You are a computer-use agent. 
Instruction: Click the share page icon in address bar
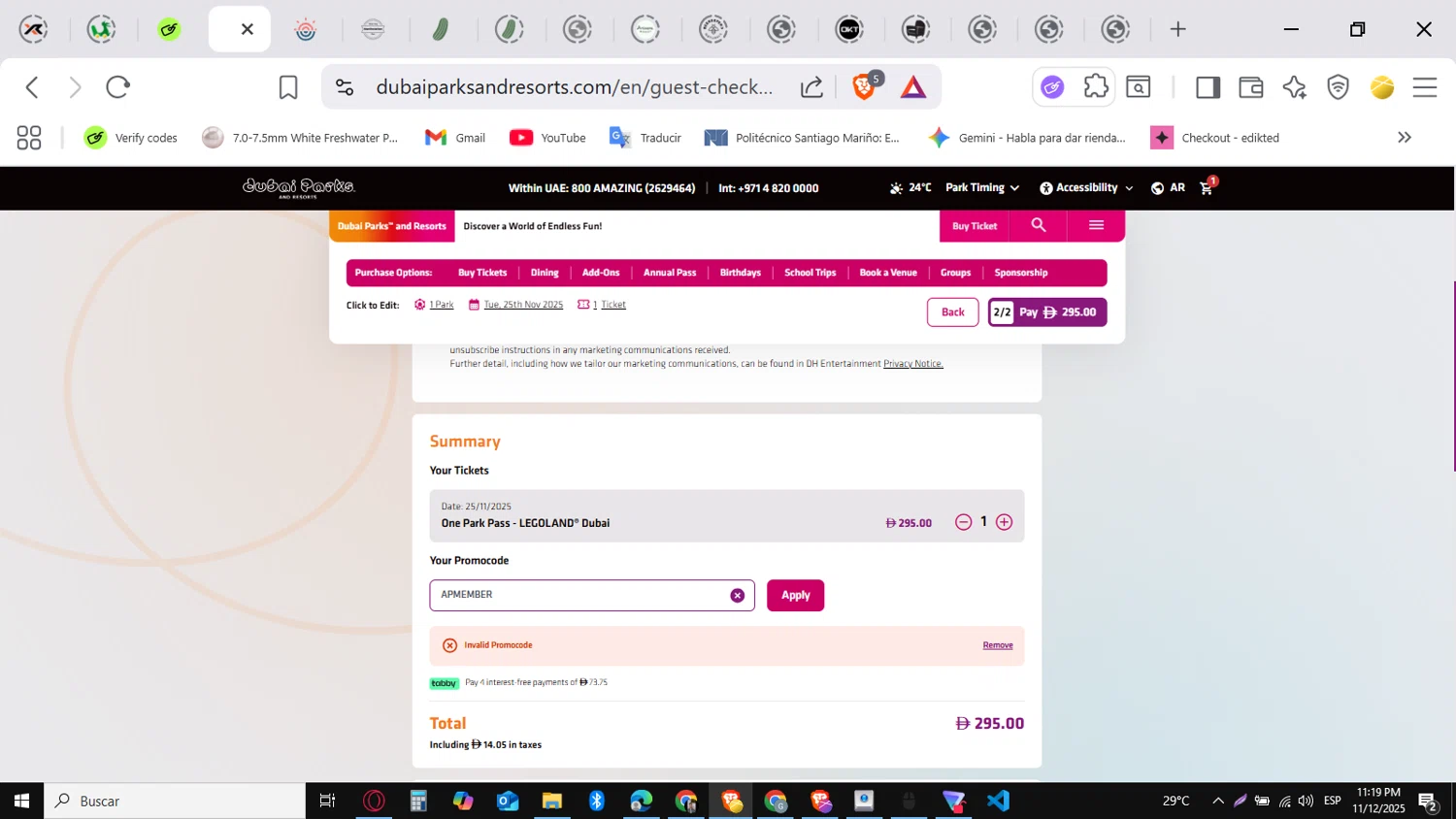tap(811, 87)
